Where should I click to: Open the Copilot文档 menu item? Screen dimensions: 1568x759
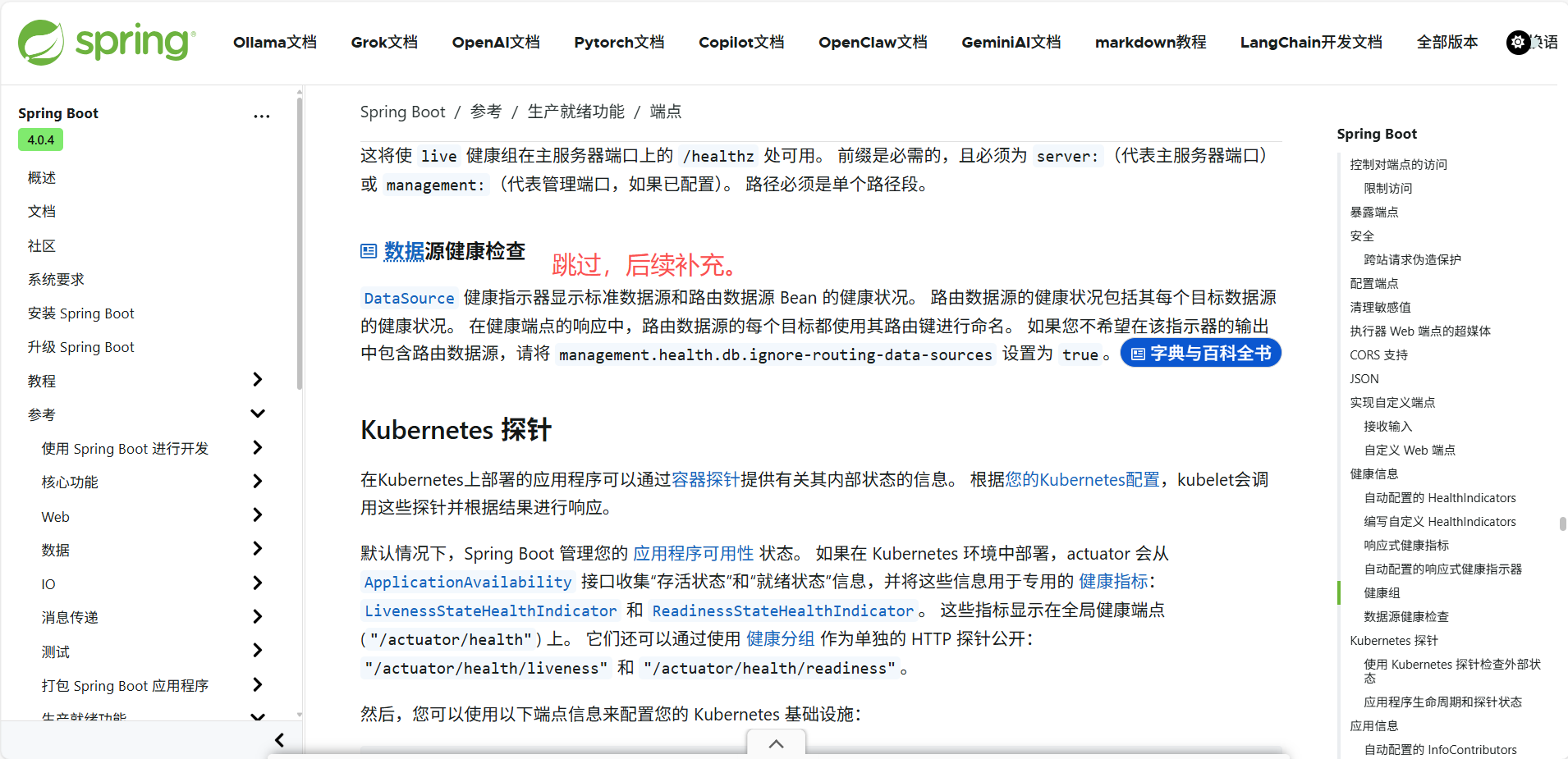click(x=741, y=43)
